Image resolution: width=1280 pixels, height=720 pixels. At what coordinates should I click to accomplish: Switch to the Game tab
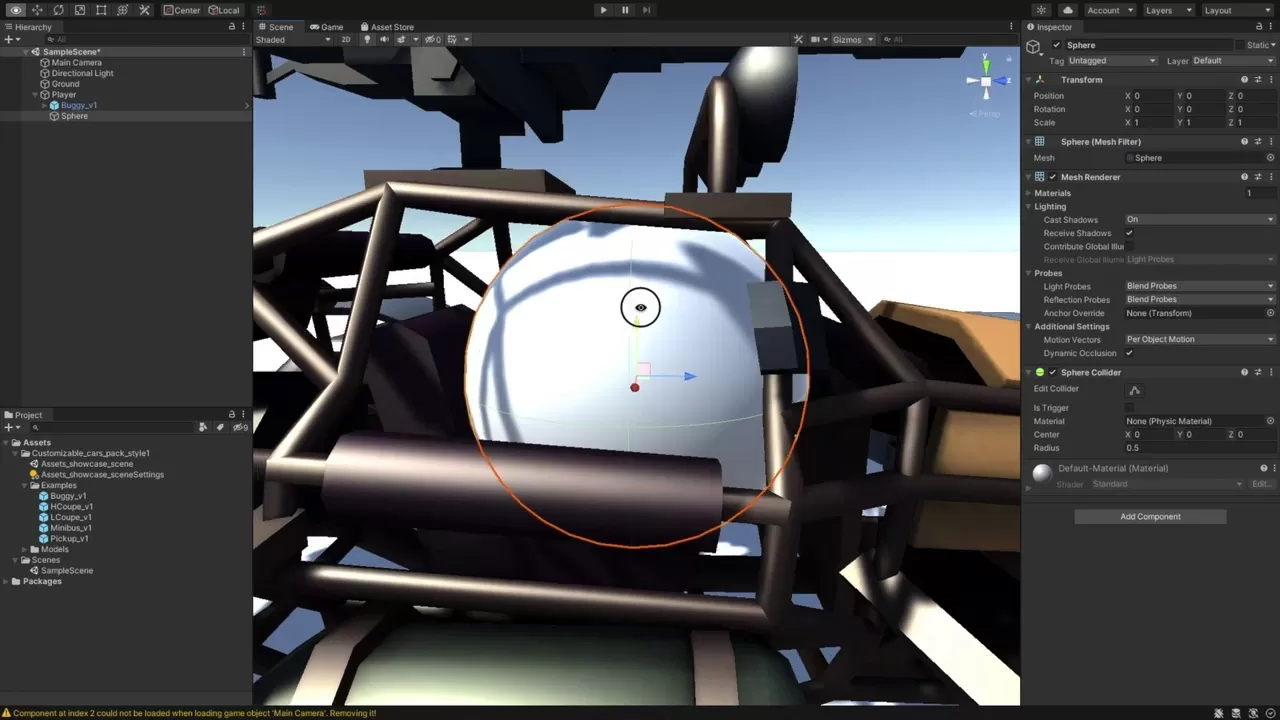[326, 27]
